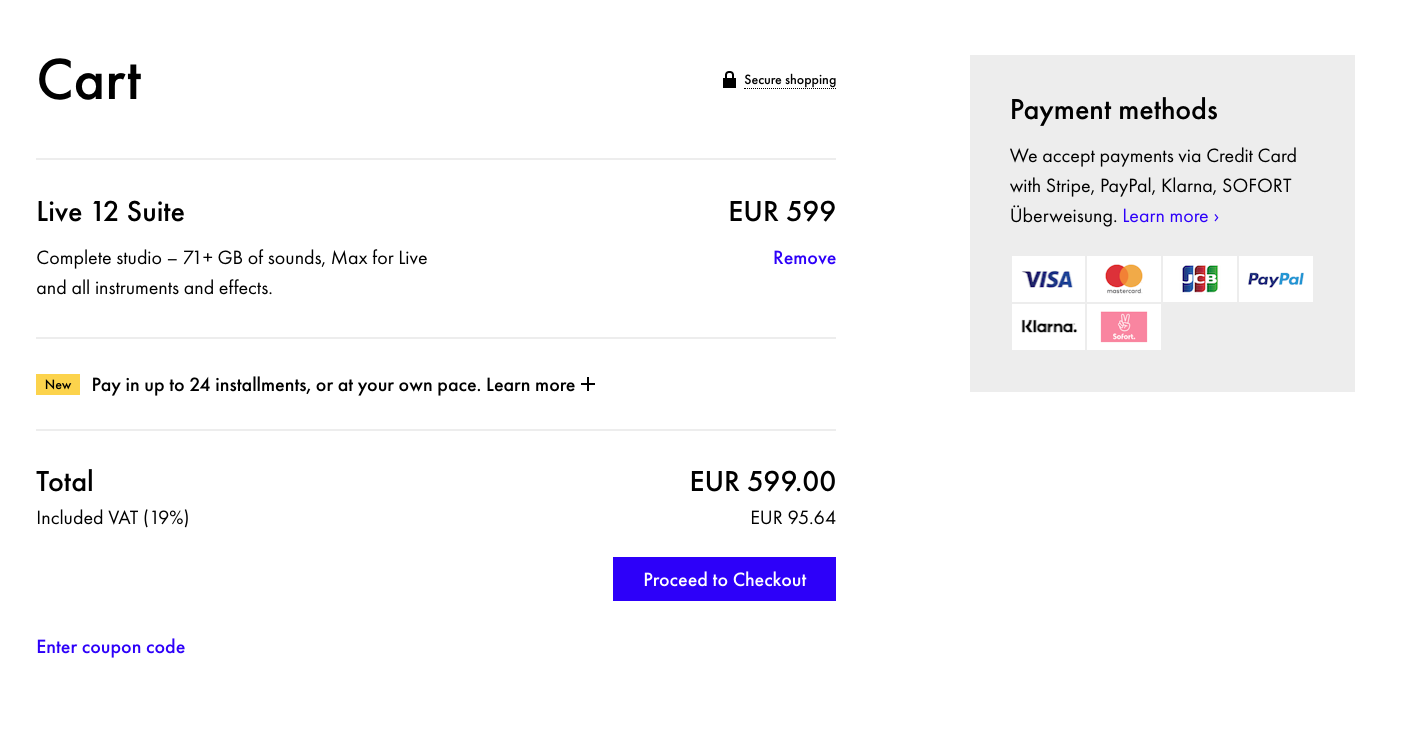Select the Klarna payment icon

pyautogui.click(x=1048, y=326)
